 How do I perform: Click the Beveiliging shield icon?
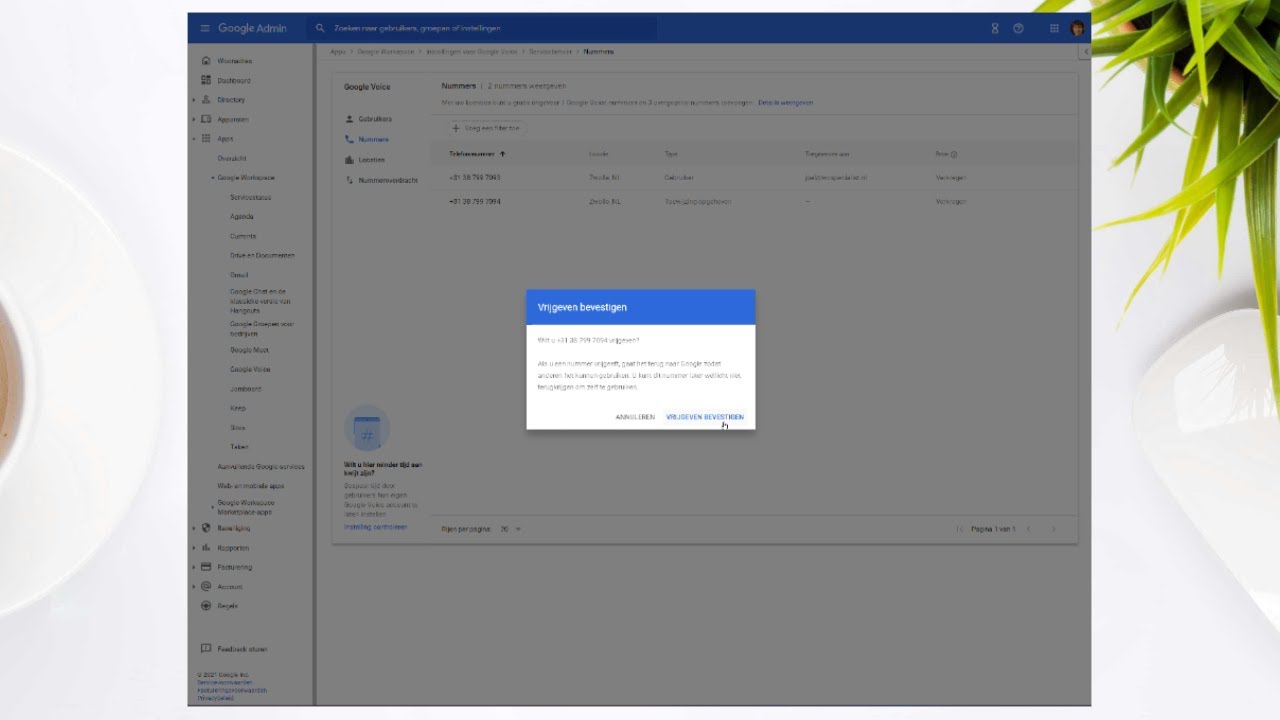point(206,528)
